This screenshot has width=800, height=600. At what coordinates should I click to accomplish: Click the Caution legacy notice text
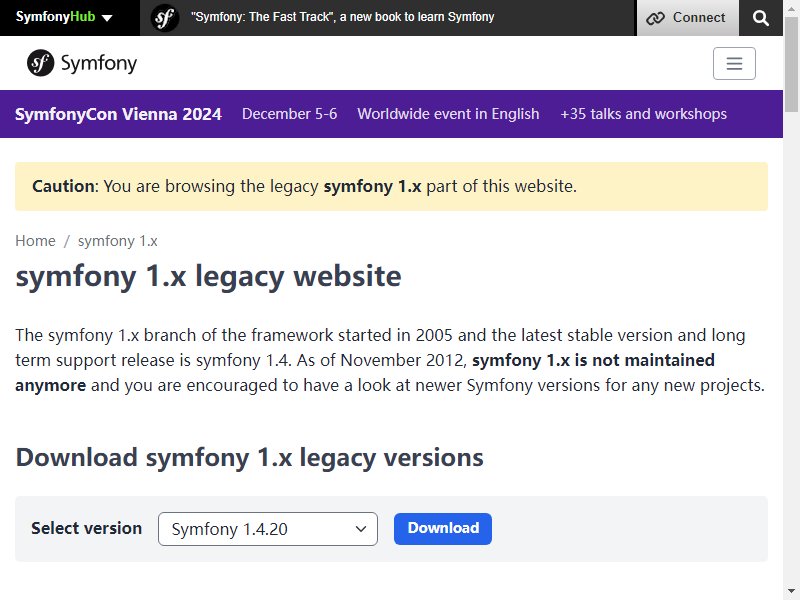pos(305,186)
